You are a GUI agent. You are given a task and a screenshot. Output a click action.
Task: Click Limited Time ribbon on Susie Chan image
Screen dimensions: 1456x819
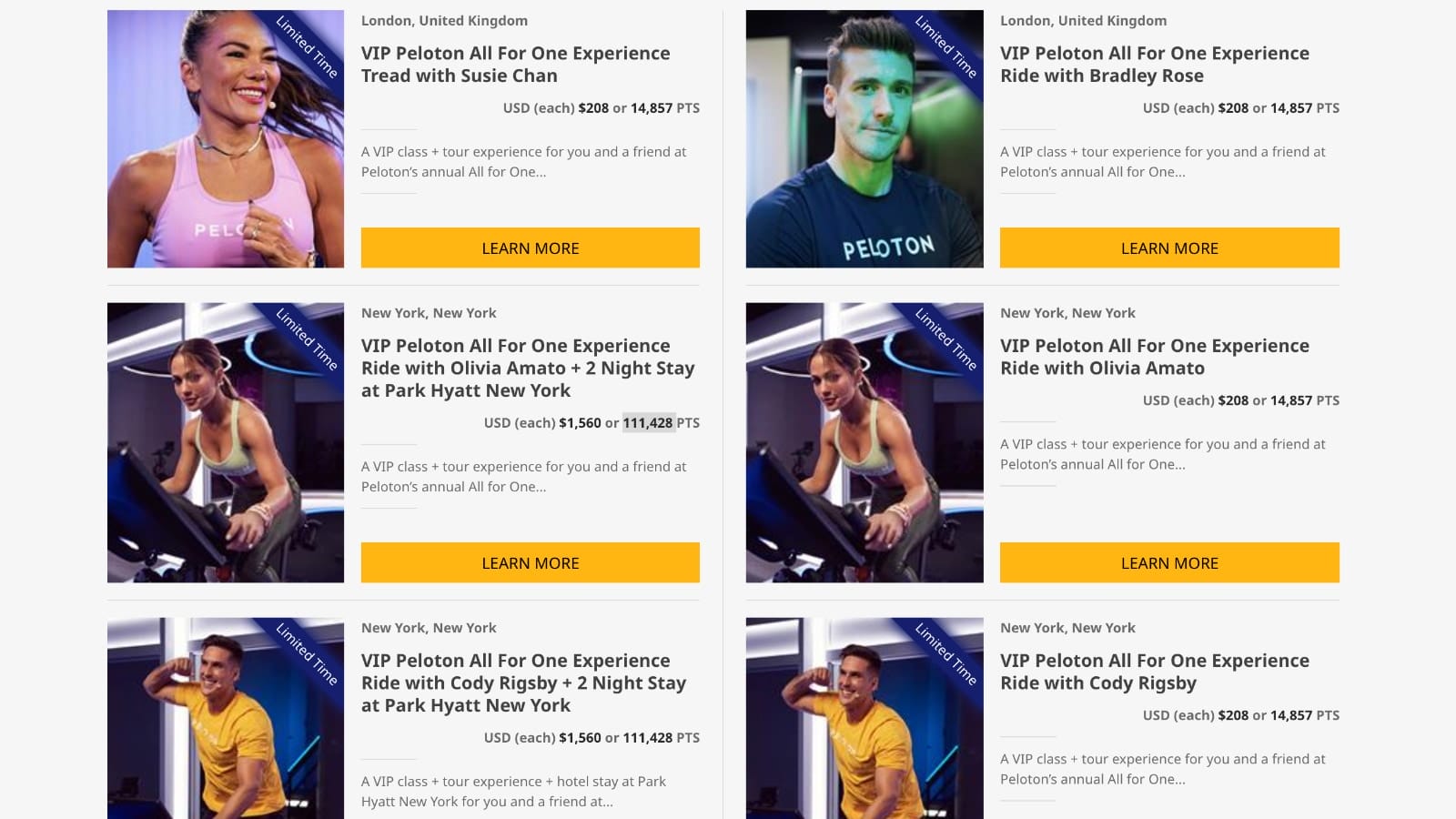click(308, 47)
